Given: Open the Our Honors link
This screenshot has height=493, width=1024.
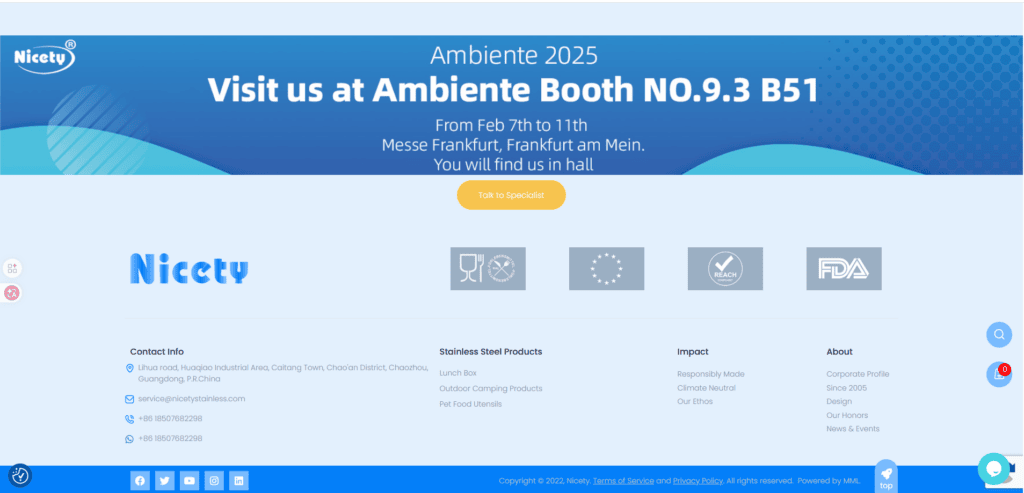Looking at the screenshot, I should 847,415.
